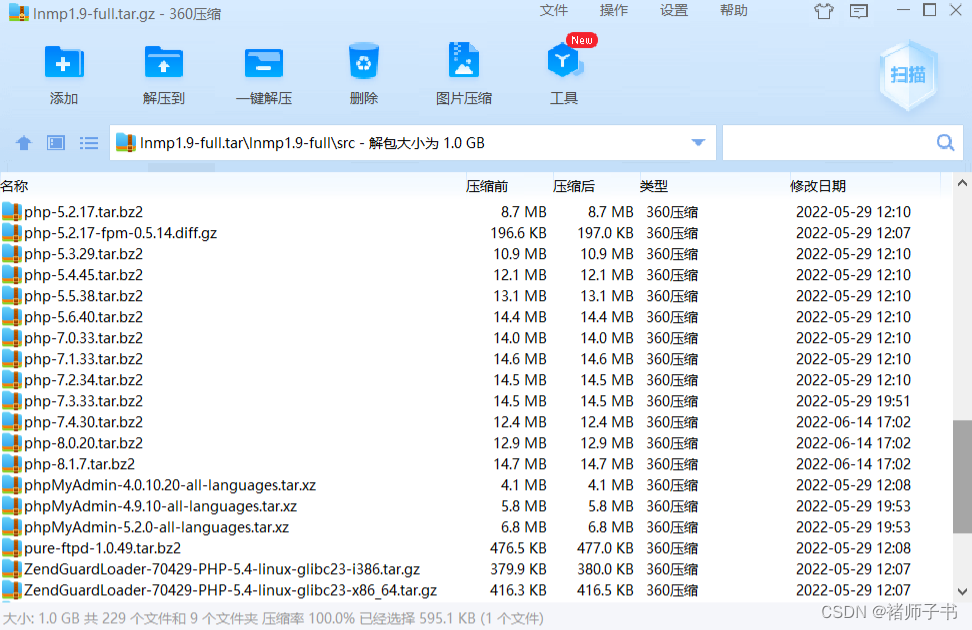
Task: Open the 操作 menu
Action: click(614, 11)
